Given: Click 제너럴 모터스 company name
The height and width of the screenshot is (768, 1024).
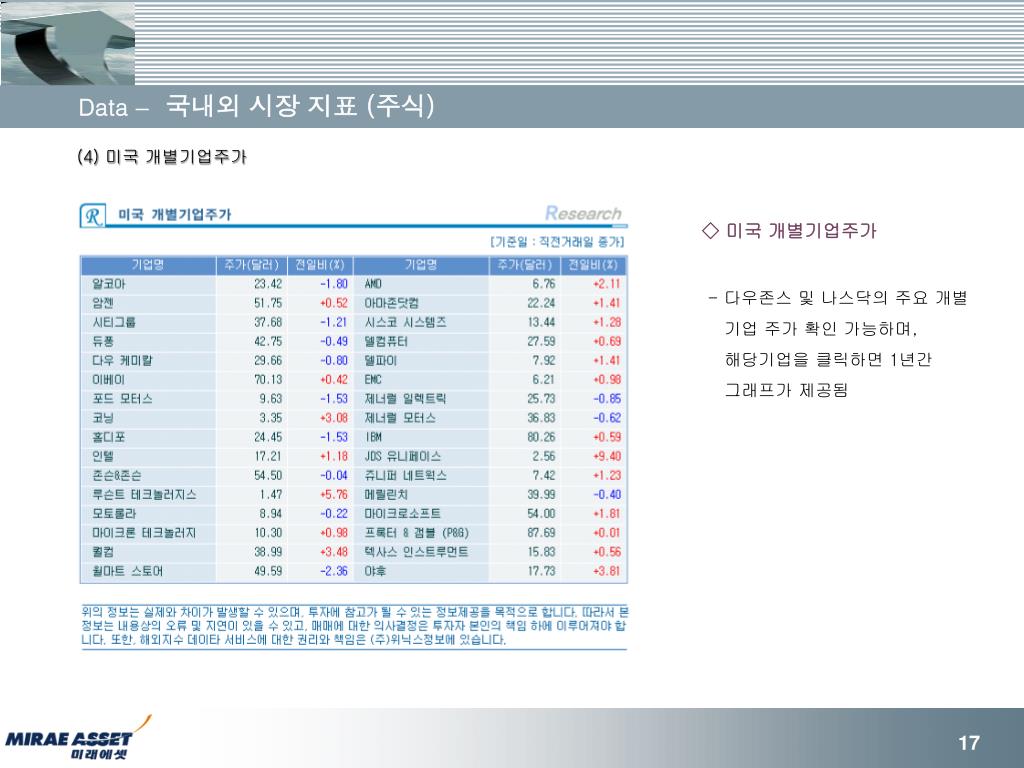Looking at the screenshot, I should (400, 418).
